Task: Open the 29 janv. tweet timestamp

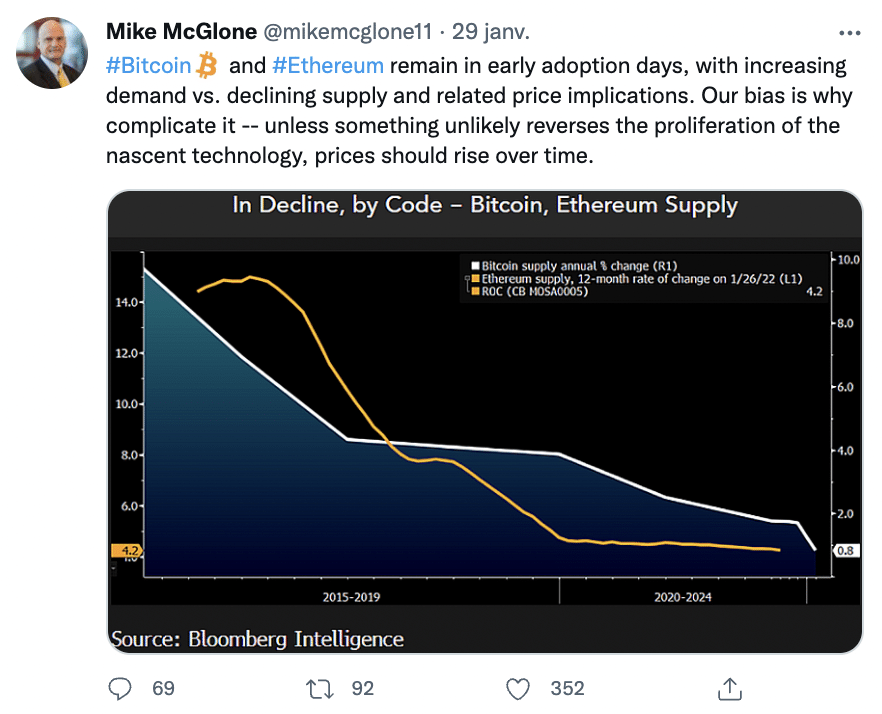Action: (490, 32)
